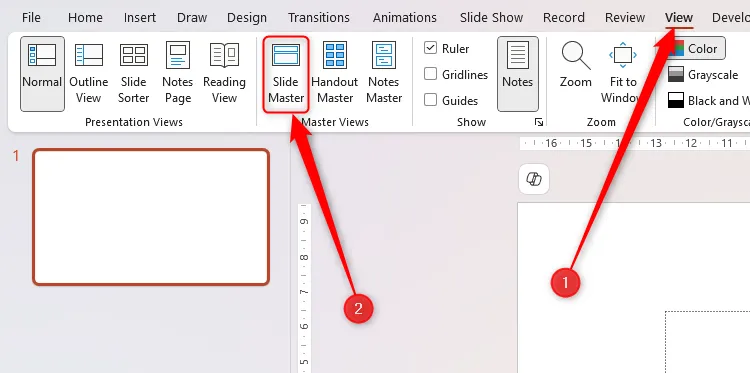Enable the Guides checkbox
This screenshot has width=750, height=373.
(x=430, y=100)
